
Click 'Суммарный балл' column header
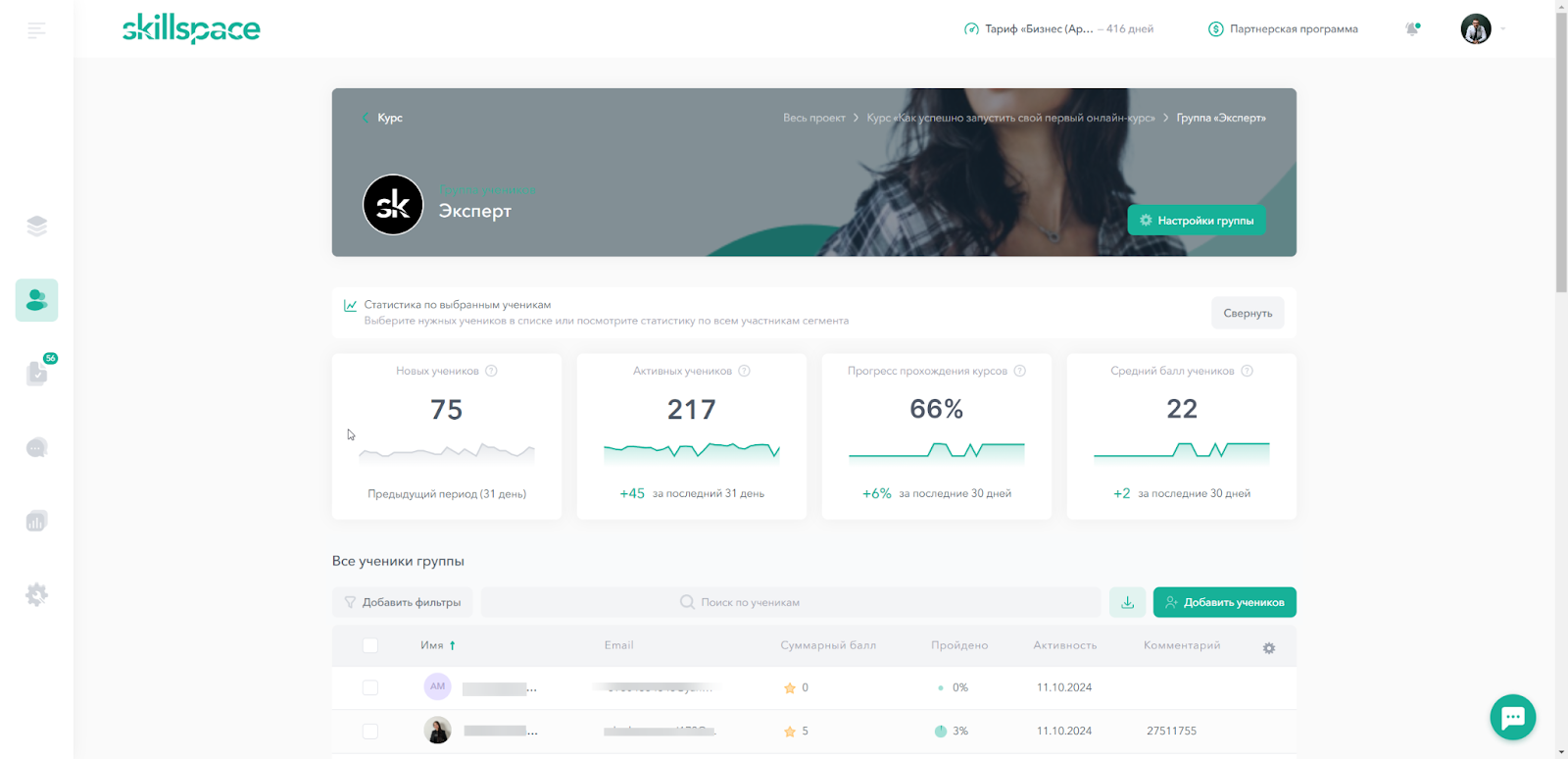(x=828, y=645)
